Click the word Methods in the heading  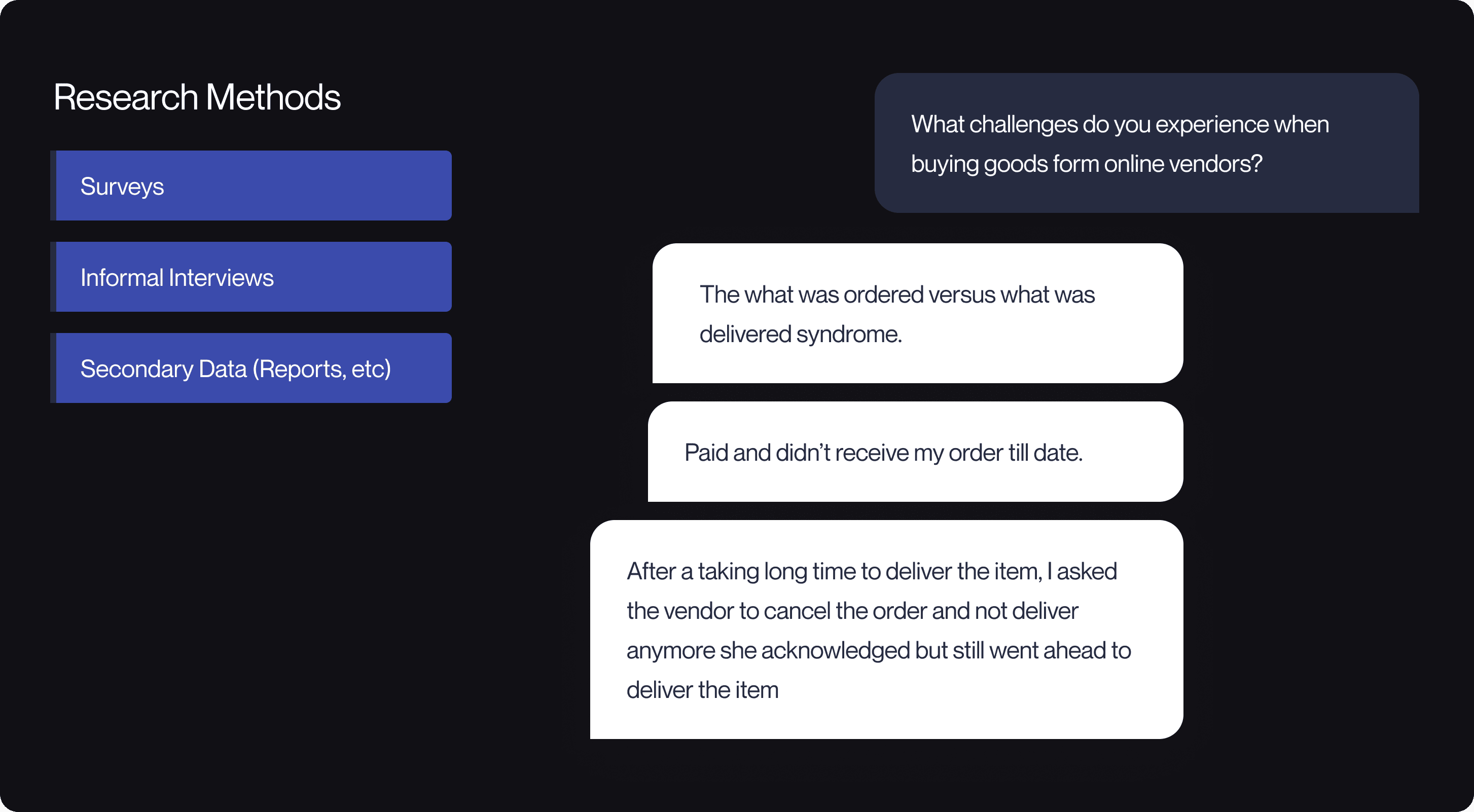(x=273, y=97)
